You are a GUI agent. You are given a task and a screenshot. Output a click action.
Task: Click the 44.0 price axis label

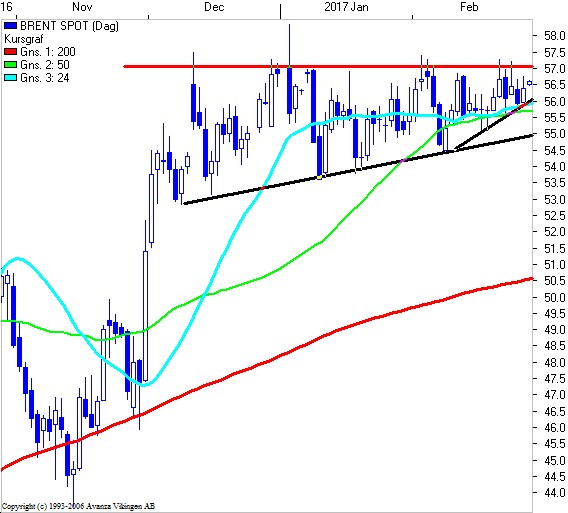point(555,492)
